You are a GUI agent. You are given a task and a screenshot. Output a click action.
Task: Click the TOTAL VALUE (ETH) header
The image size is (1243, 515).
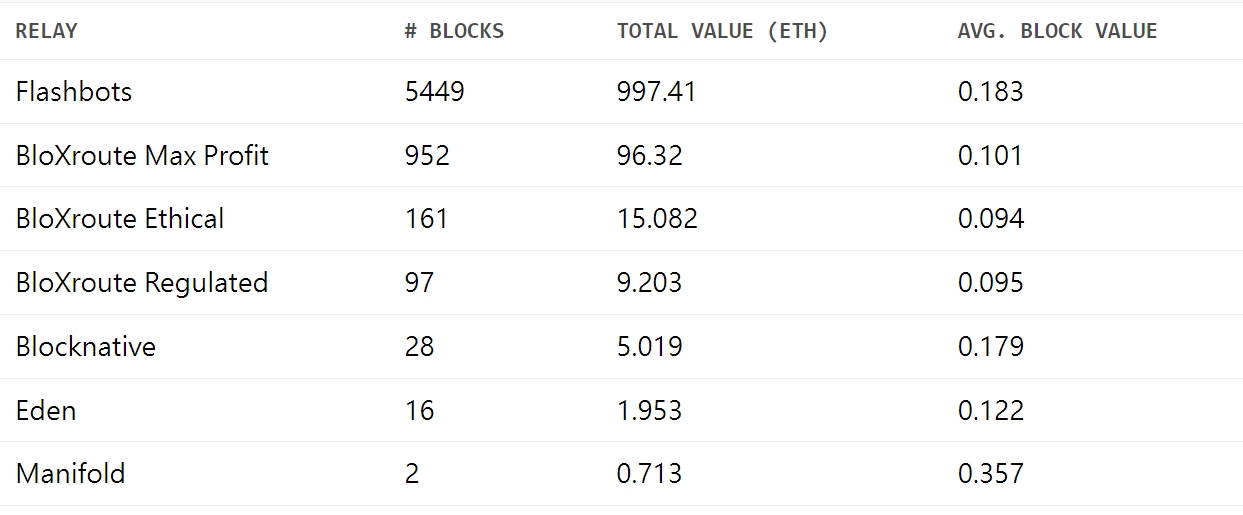(722, 31)
